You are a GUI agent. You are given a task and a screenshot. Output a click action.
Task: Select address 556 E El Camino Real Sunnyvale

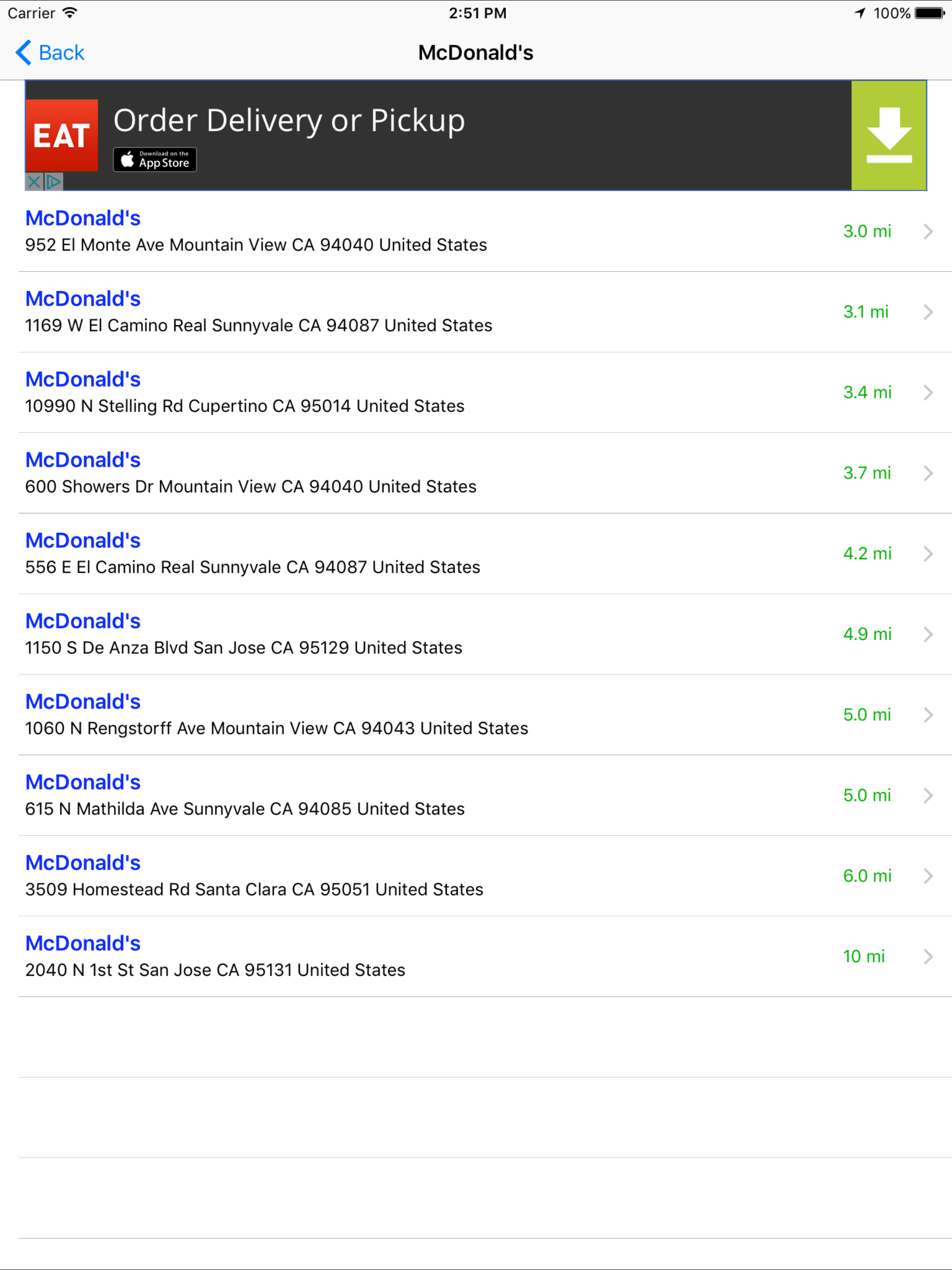(252, 567)
